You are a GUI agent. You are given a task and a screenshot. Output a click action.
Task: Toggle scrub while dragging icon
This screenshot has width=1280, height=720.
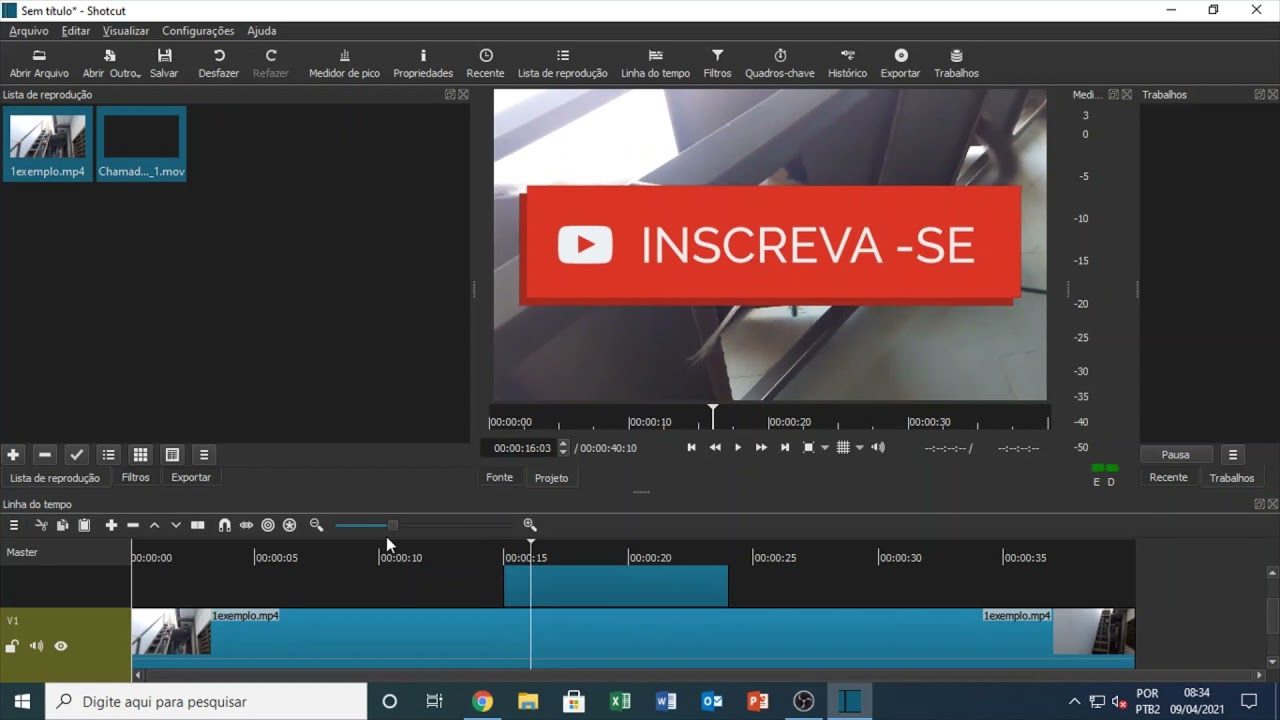pos(246,525)
